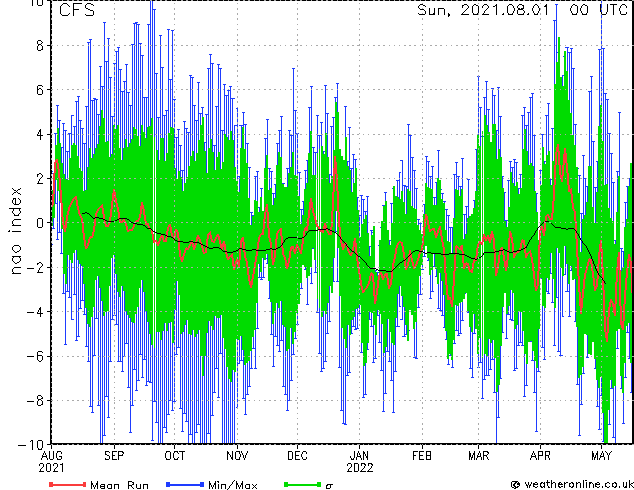The width and height of the screenshot is (634, 490).
Task: Select the y-axis value 6
Action: (40, 90)
